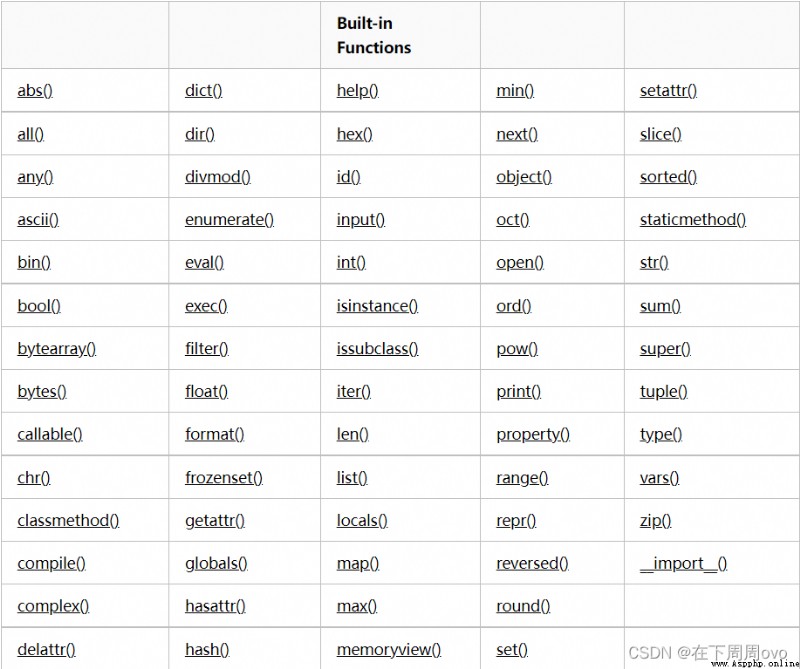The height and width of the screenshot is (669, 800).
Task: Select the zip() link
Action: [655, 521]
